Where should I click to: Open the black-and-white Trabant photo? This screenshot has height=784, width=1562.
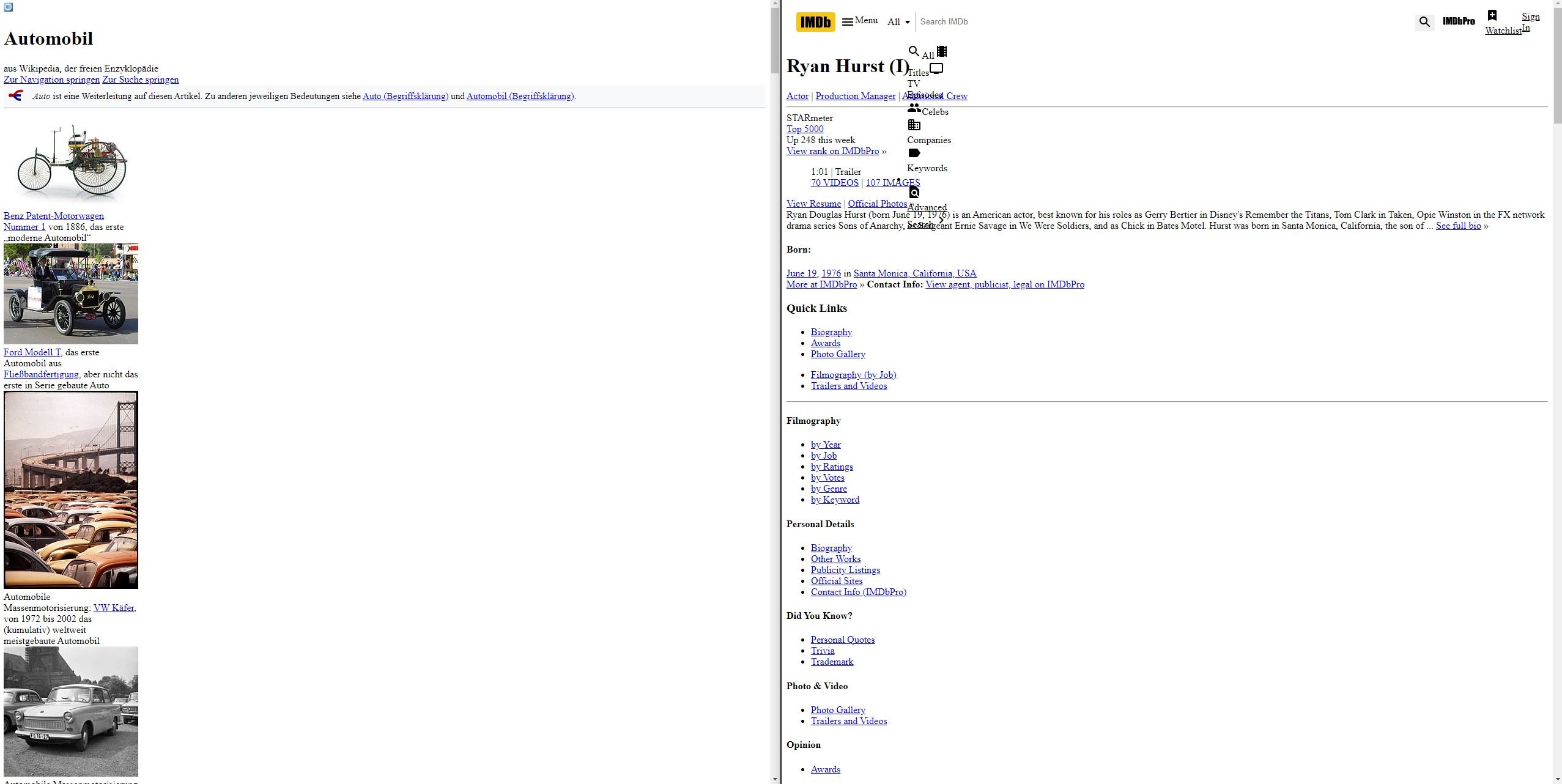71,711
